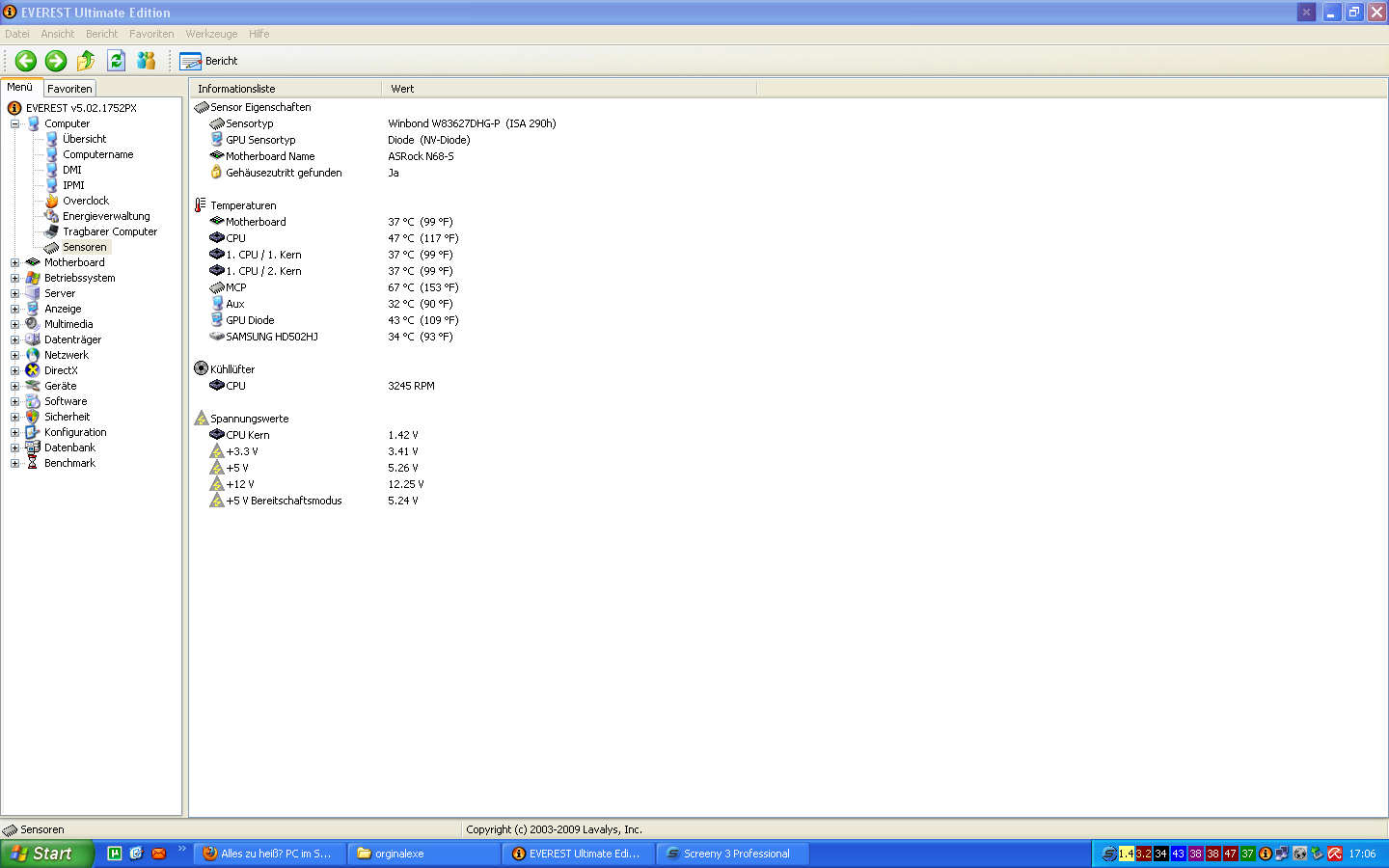Click Copyright Lavalys text in status bar

pos(554,829)
